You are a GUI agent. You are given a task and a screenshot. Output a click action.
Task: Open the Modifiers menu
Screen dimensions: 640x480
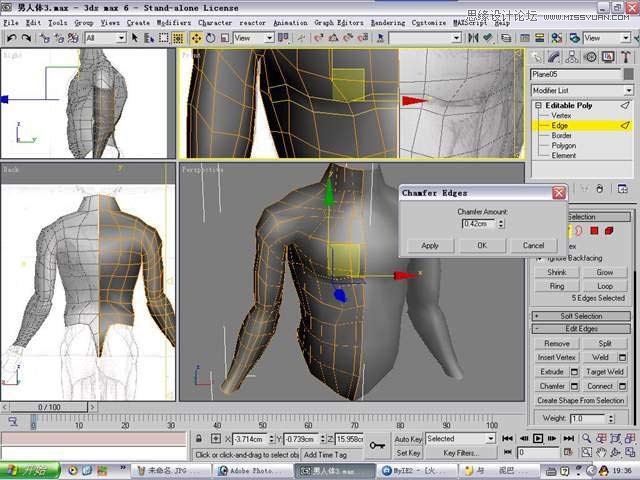click(173, 22)
